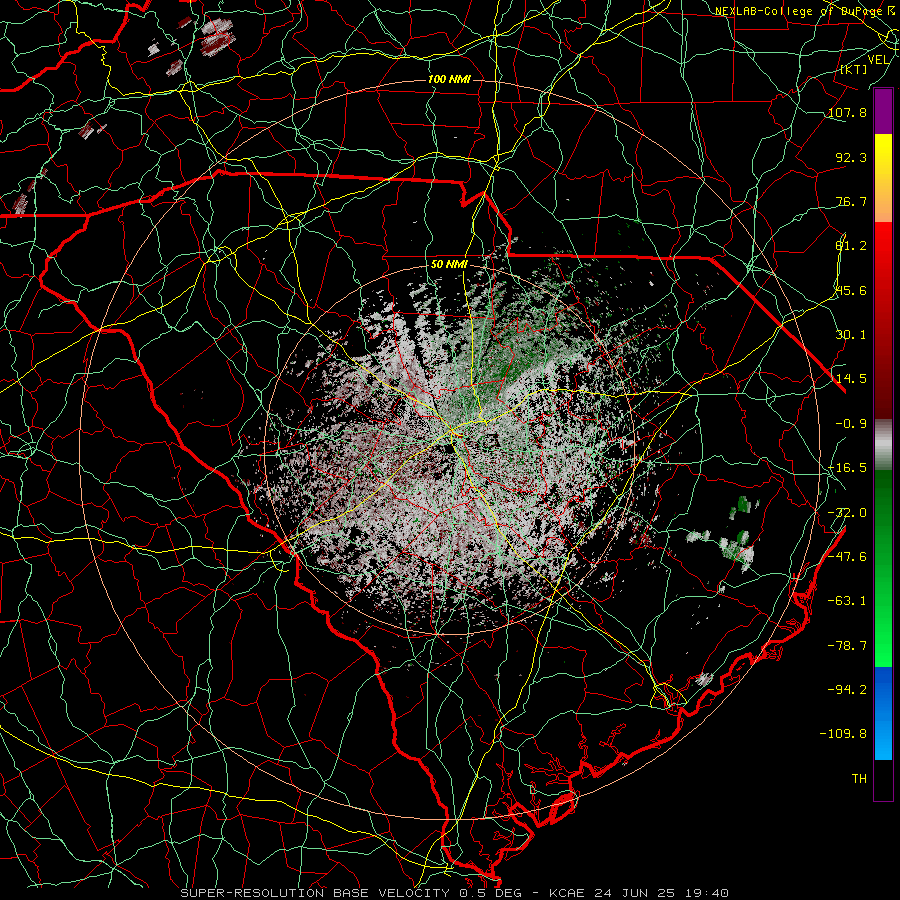Click the 92.3 velocity scale value
Screen dimensions: 900x900
[x=851, y=157]
